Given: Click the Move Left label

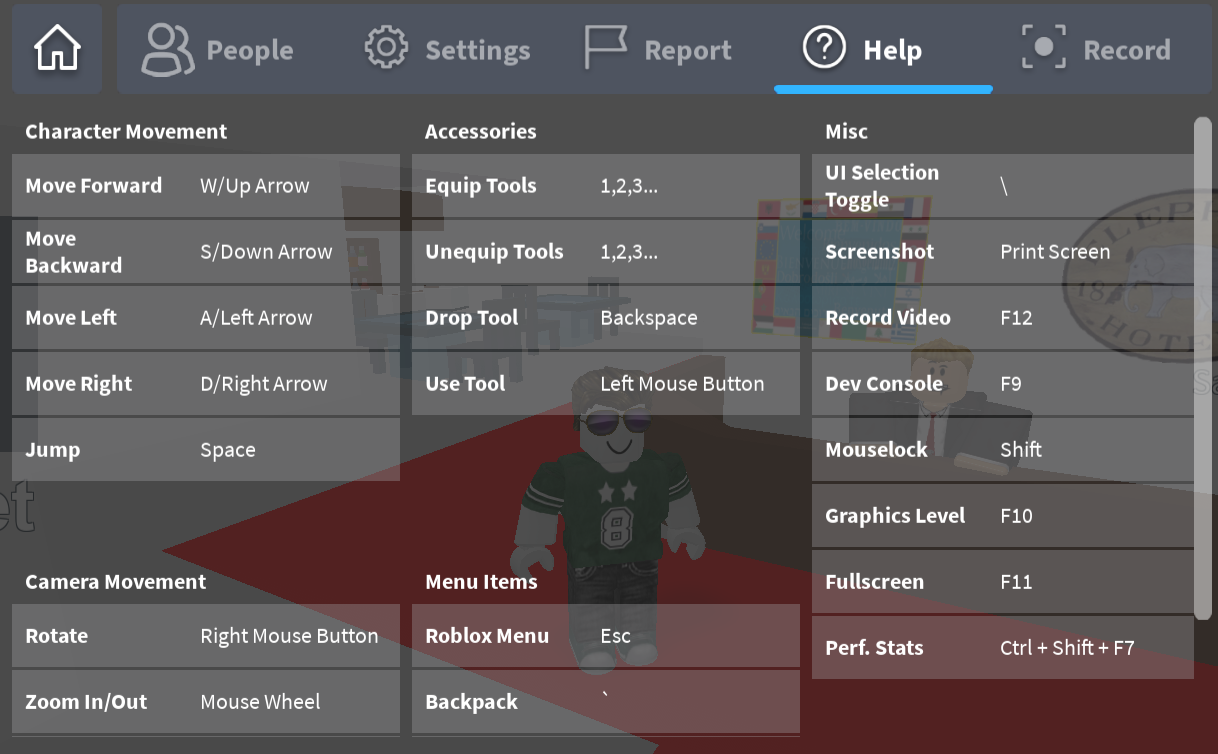Looking at the screenshot, I should tap(71, 318).
